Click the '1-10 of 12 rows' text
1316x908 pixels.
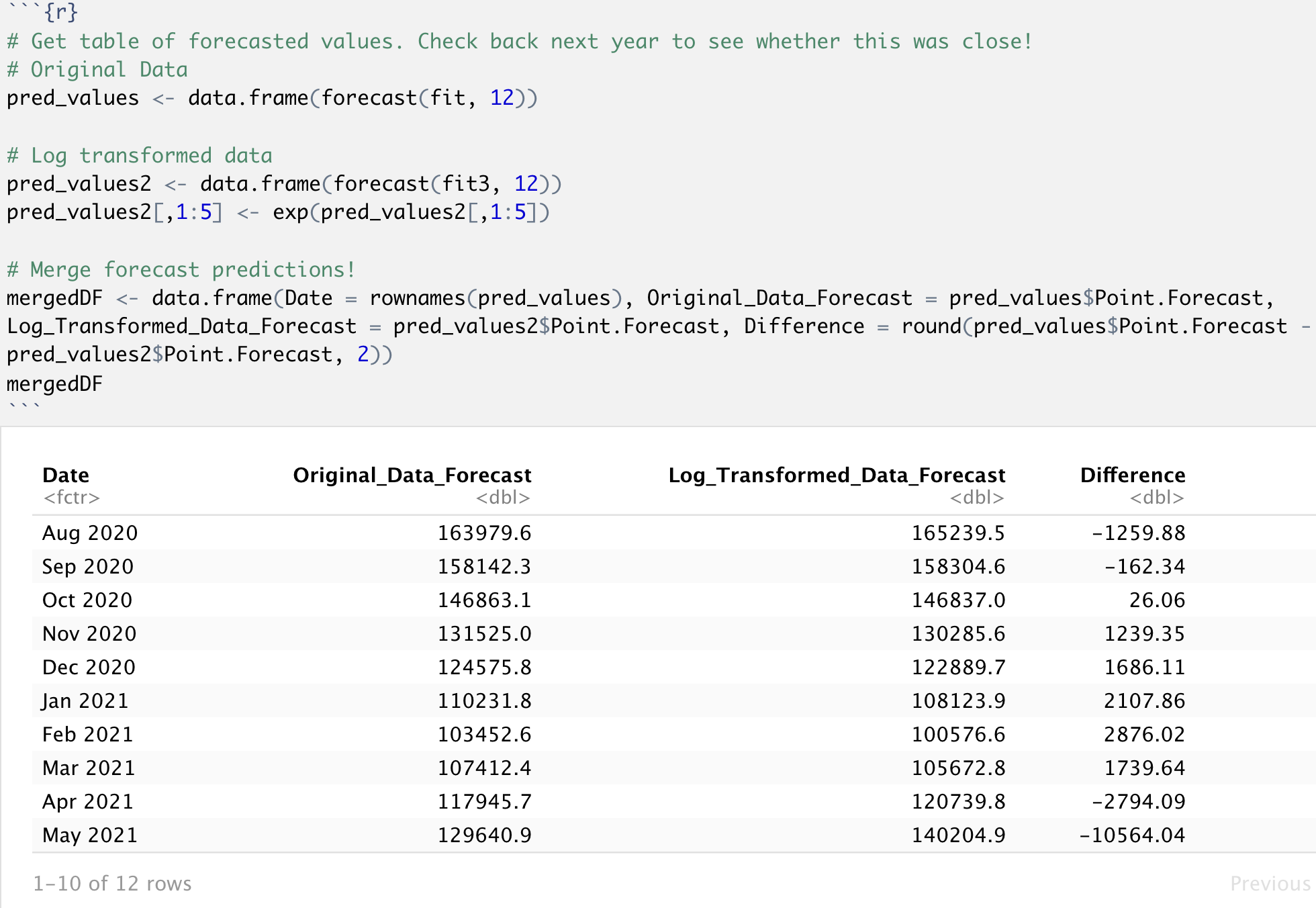pyautogui.click(x=112, y=883)
